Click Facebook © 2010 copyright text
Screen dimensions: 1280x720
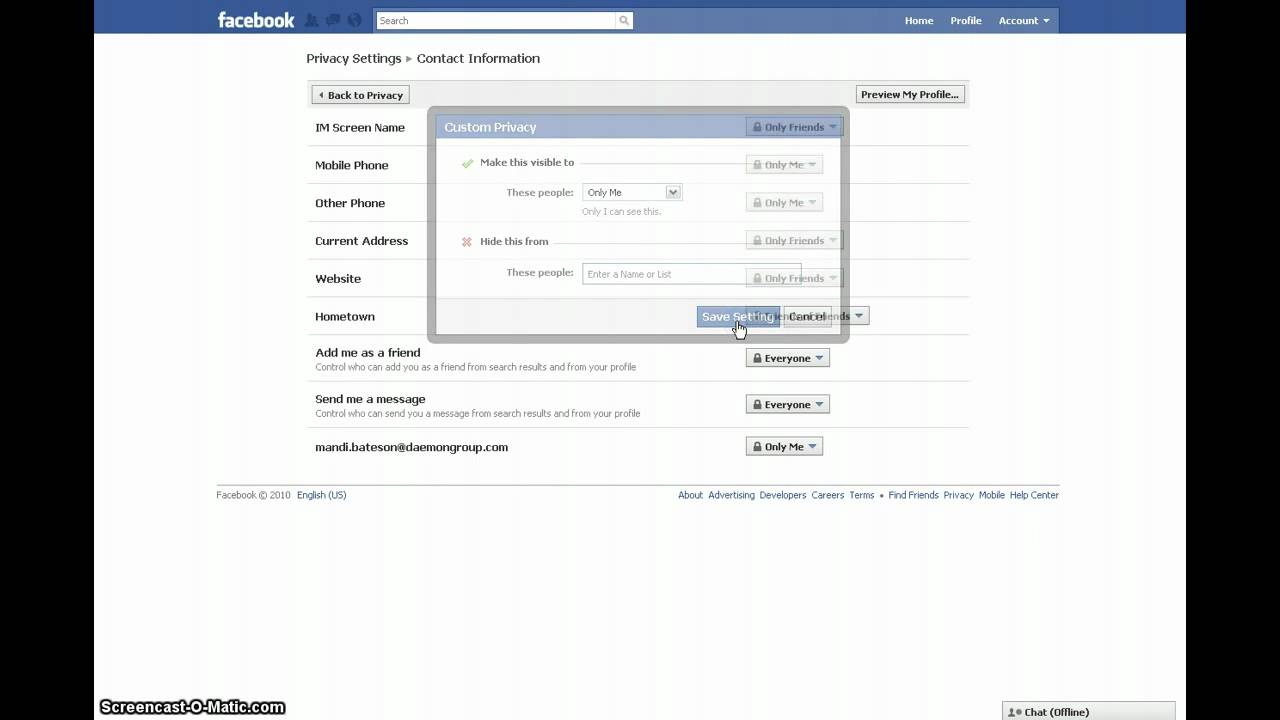(253, 495)
